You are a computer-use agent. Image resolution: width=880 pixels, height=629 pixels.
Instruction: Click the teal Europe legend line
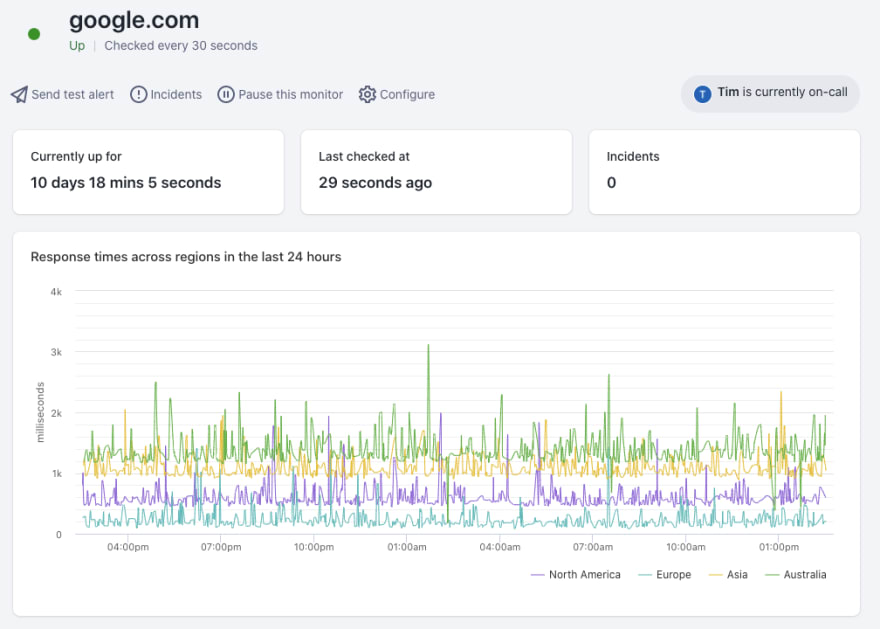click(x=645, y=575)
